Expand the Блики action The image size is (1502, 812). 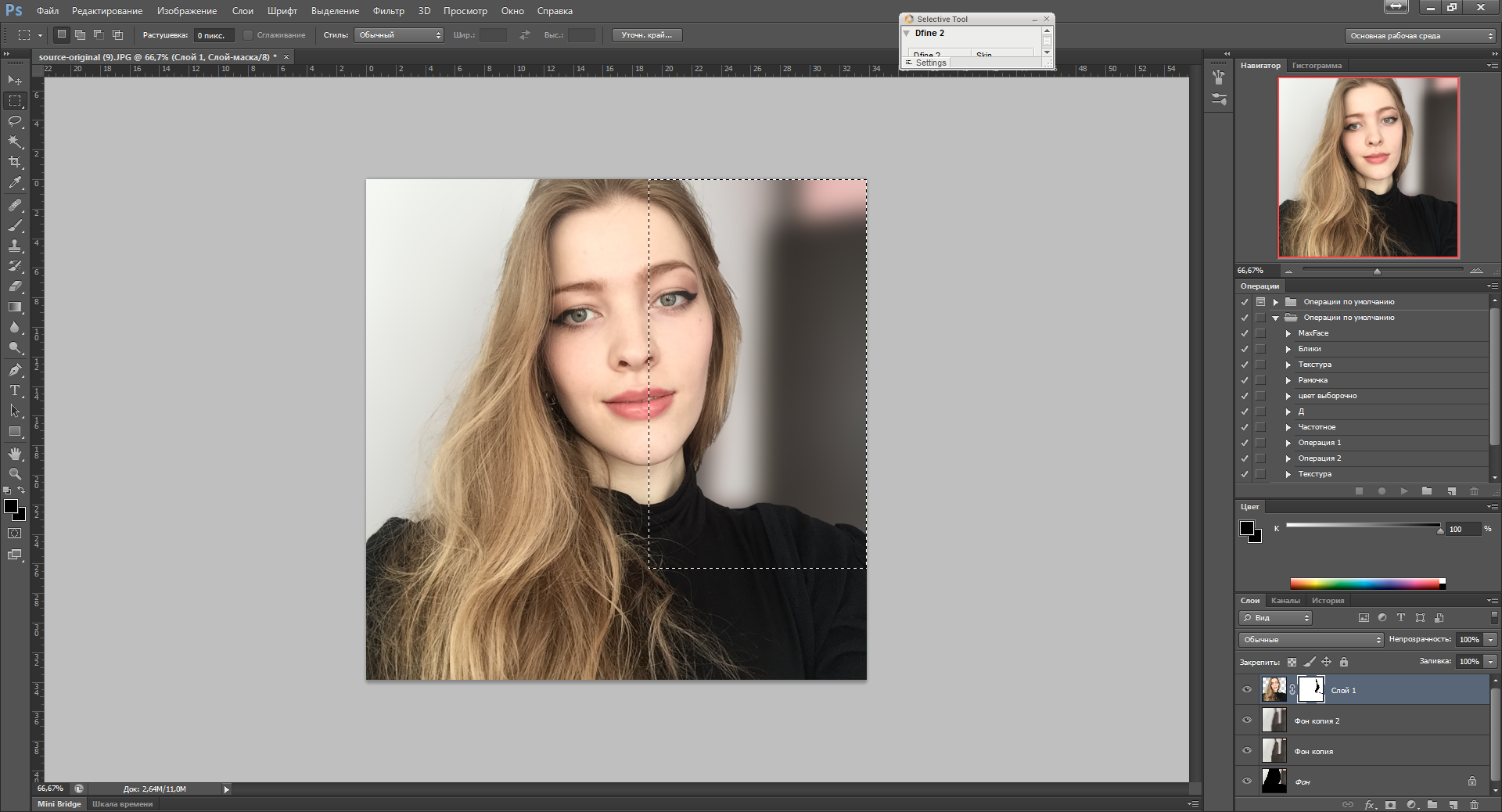1288,349
